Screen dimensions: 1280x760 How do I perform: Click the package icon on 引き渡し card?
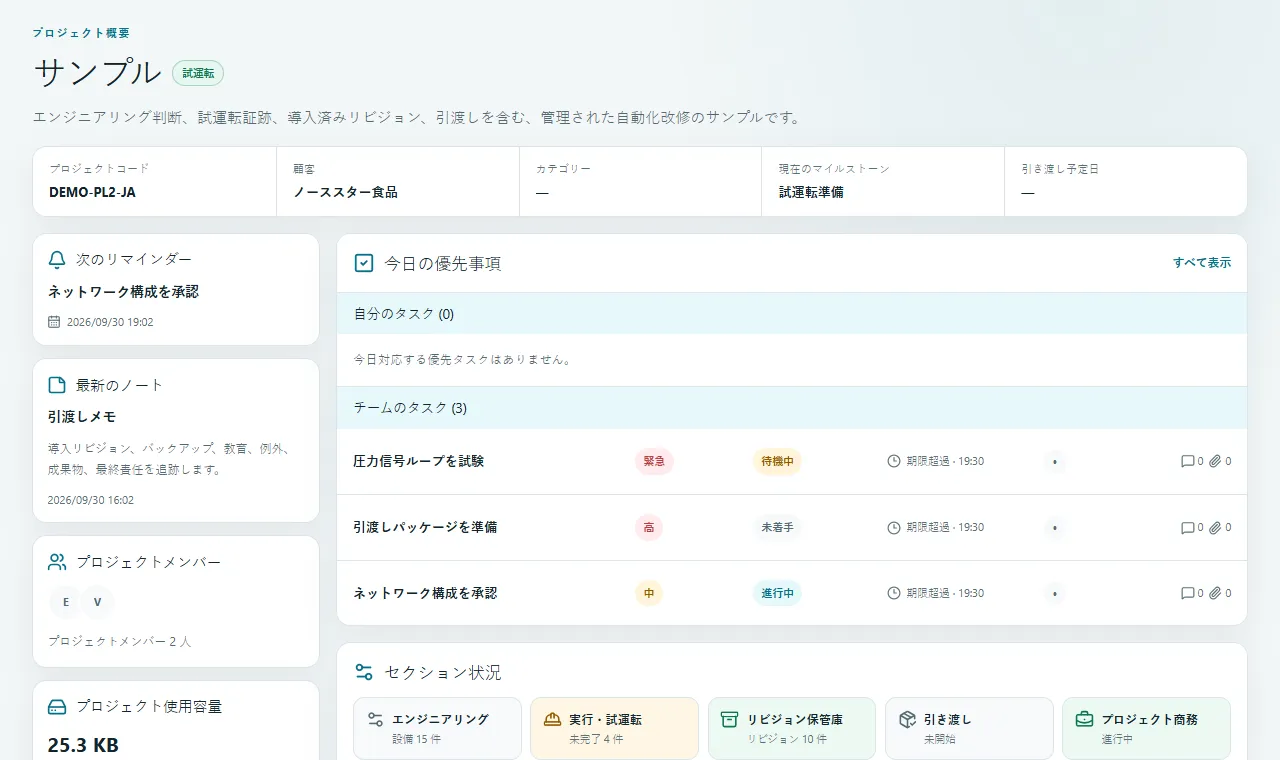[x=907, y=719]
